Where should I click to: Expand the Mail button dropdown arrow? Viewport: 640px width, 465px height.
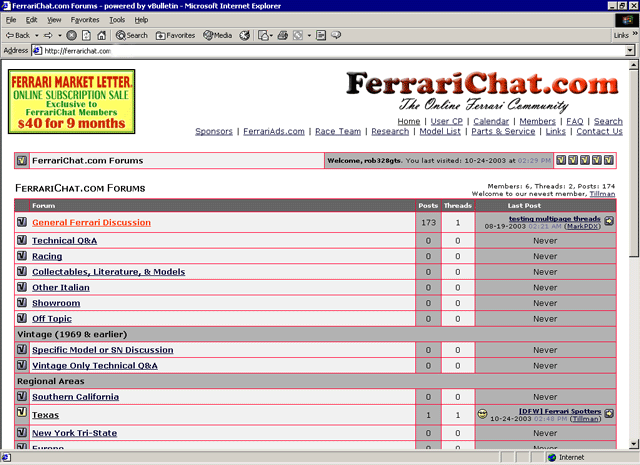click(x=271, y=36)
